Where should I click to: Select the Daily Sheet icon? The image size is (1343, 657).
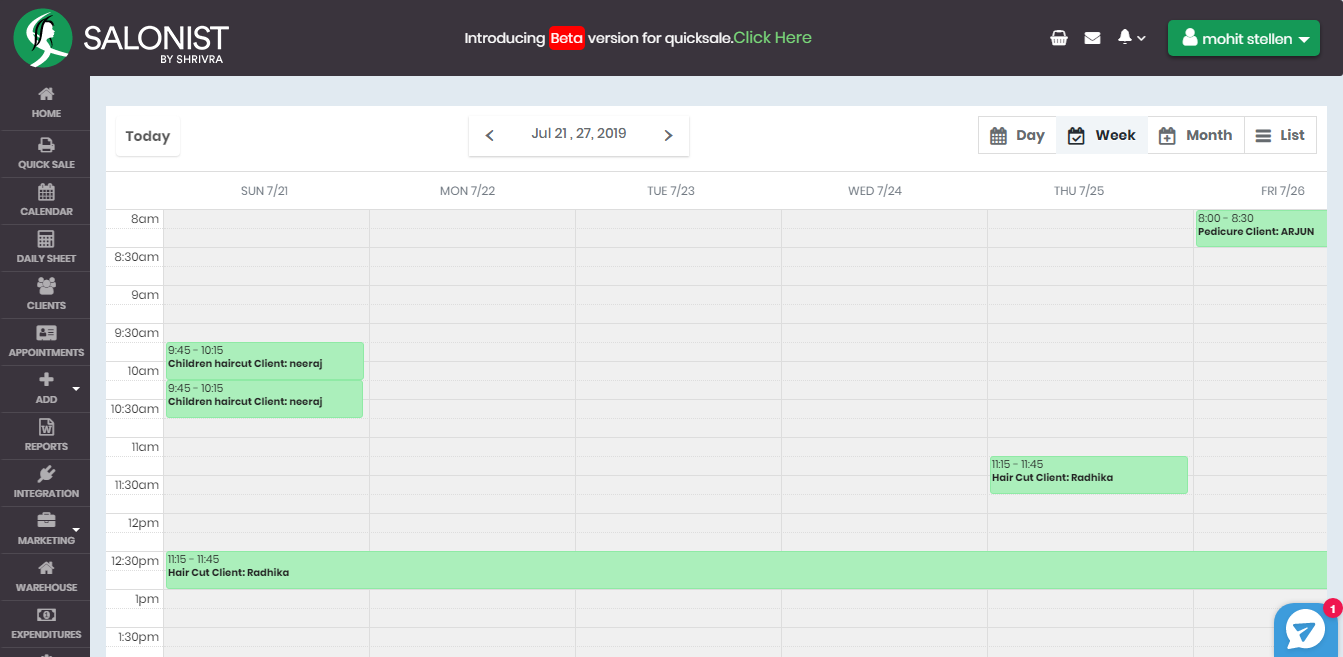click(45, 246)
